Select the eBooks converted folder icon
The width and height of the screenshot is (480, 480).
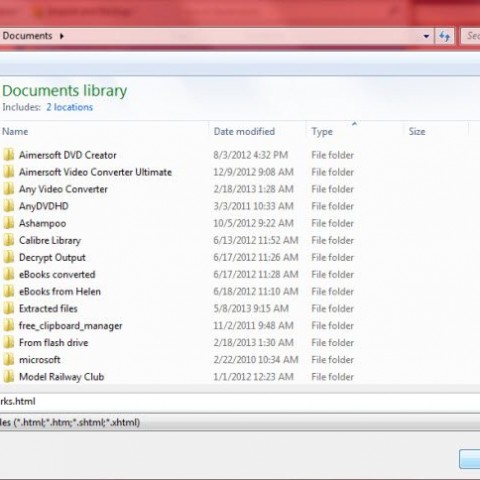(x=9, y=274)
